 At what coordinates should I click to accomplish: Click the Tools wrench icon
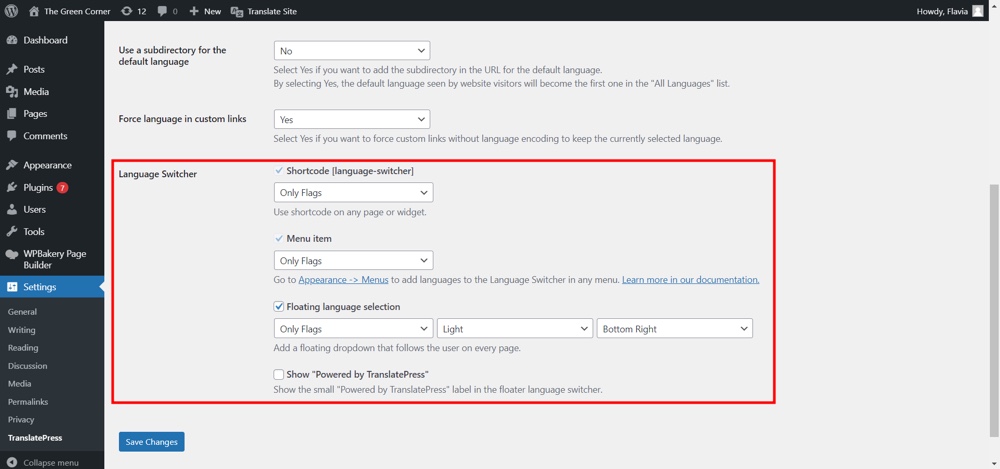tap(11, 232)
